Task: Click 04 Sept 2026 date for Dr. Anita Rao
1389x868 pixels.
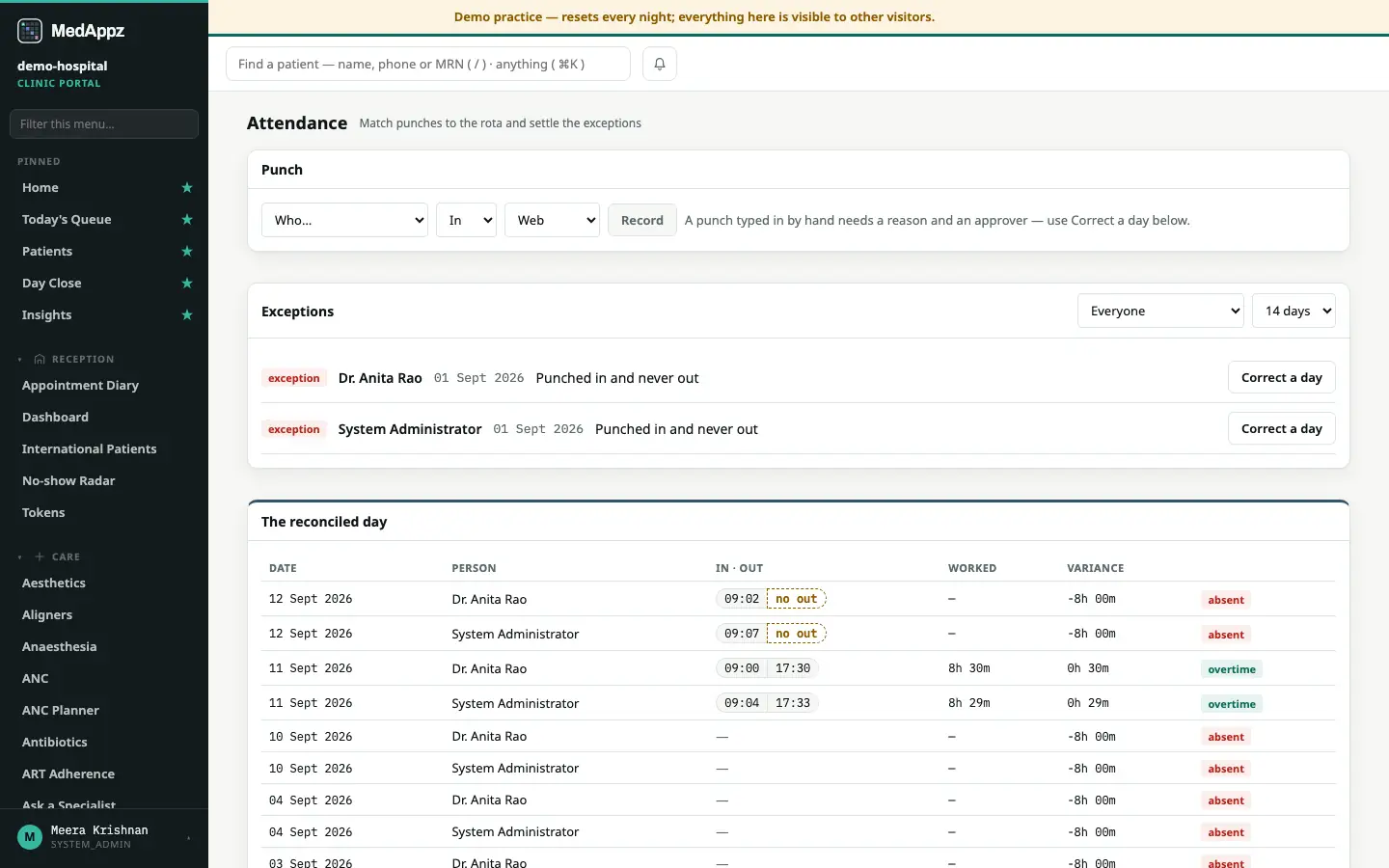Action: (311, 800)
